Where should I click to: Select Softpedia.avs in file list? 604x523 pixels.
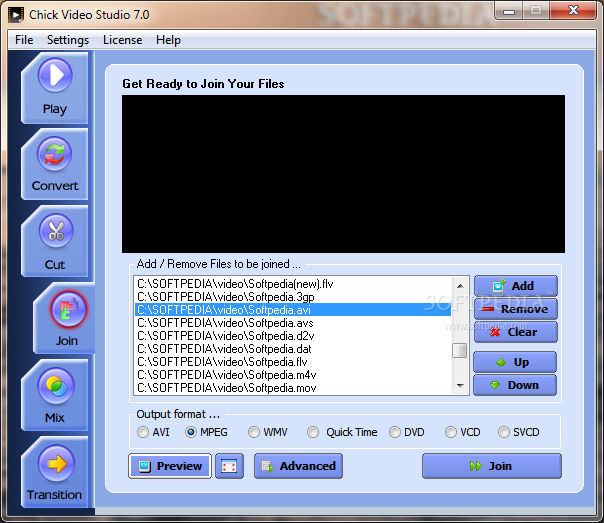click(x=293, y=323)
